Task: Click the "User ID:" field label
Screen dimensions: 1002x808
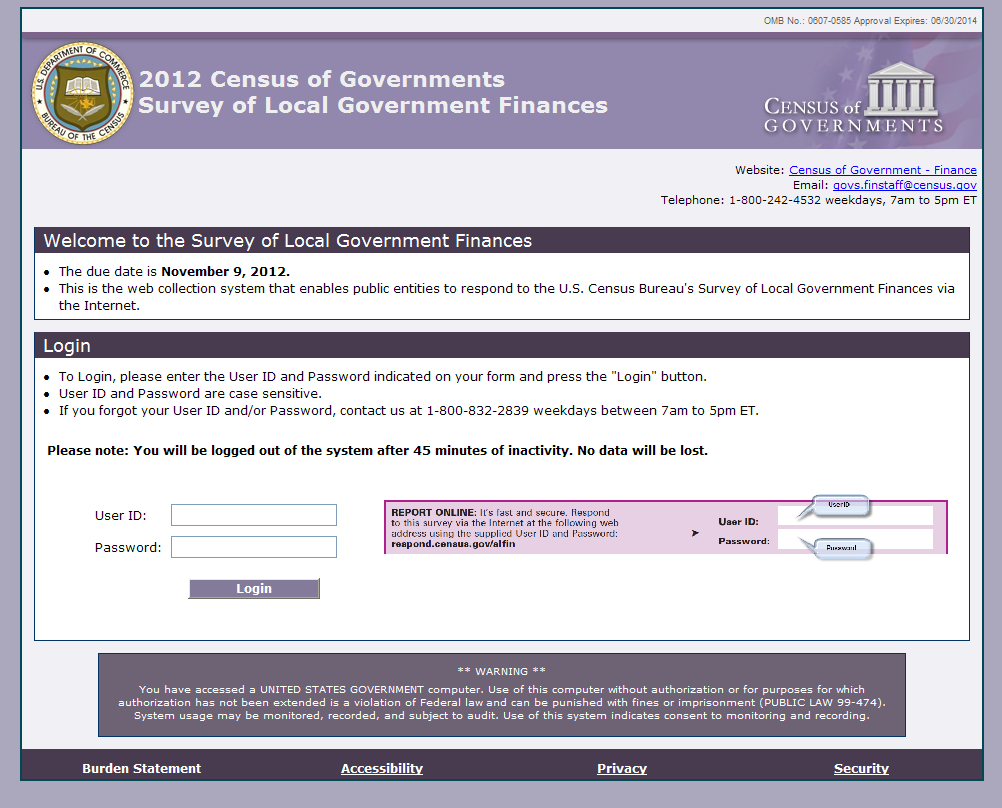Action: [121, 516]
